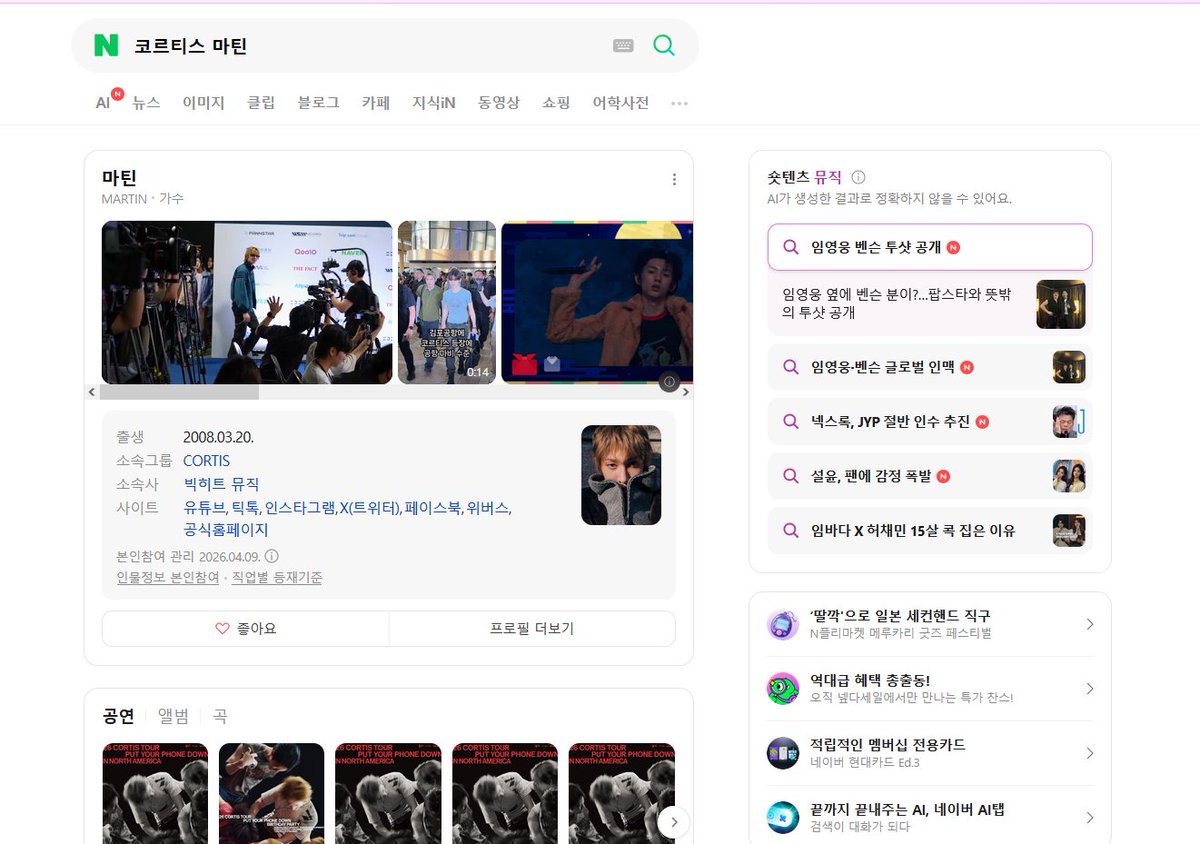Click the gallery horizontal scrollbar thumb
1200x844 pixels.
coord(179,392)
